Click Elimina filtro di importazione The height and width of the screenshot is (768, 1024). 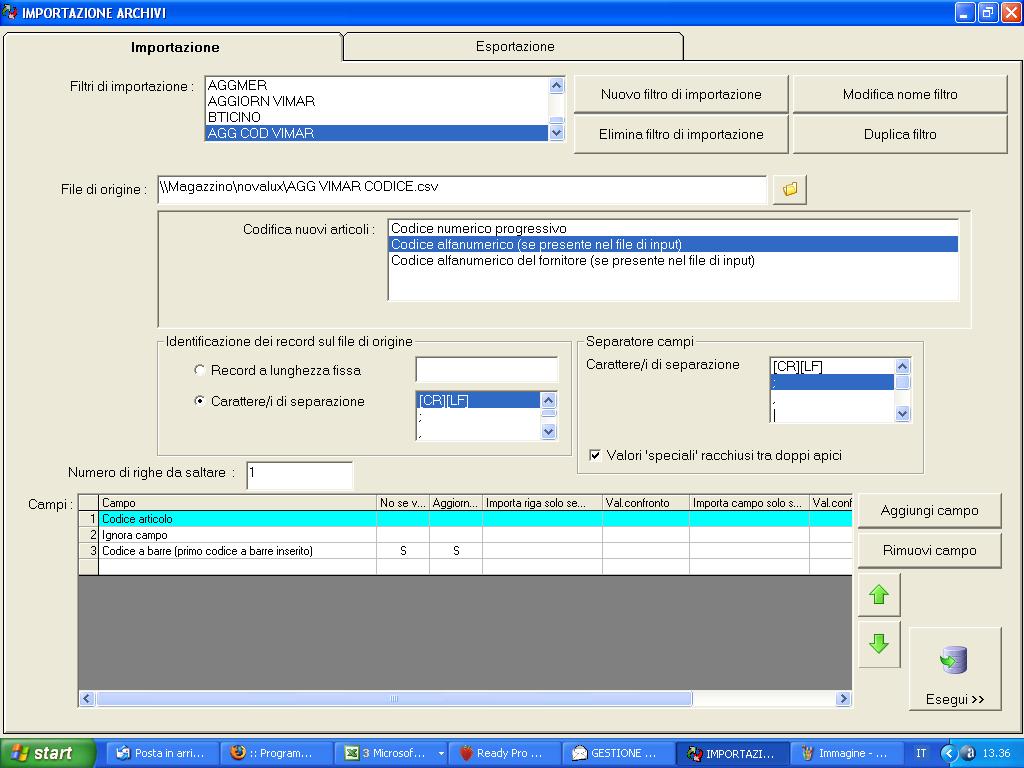coord(681,135)
